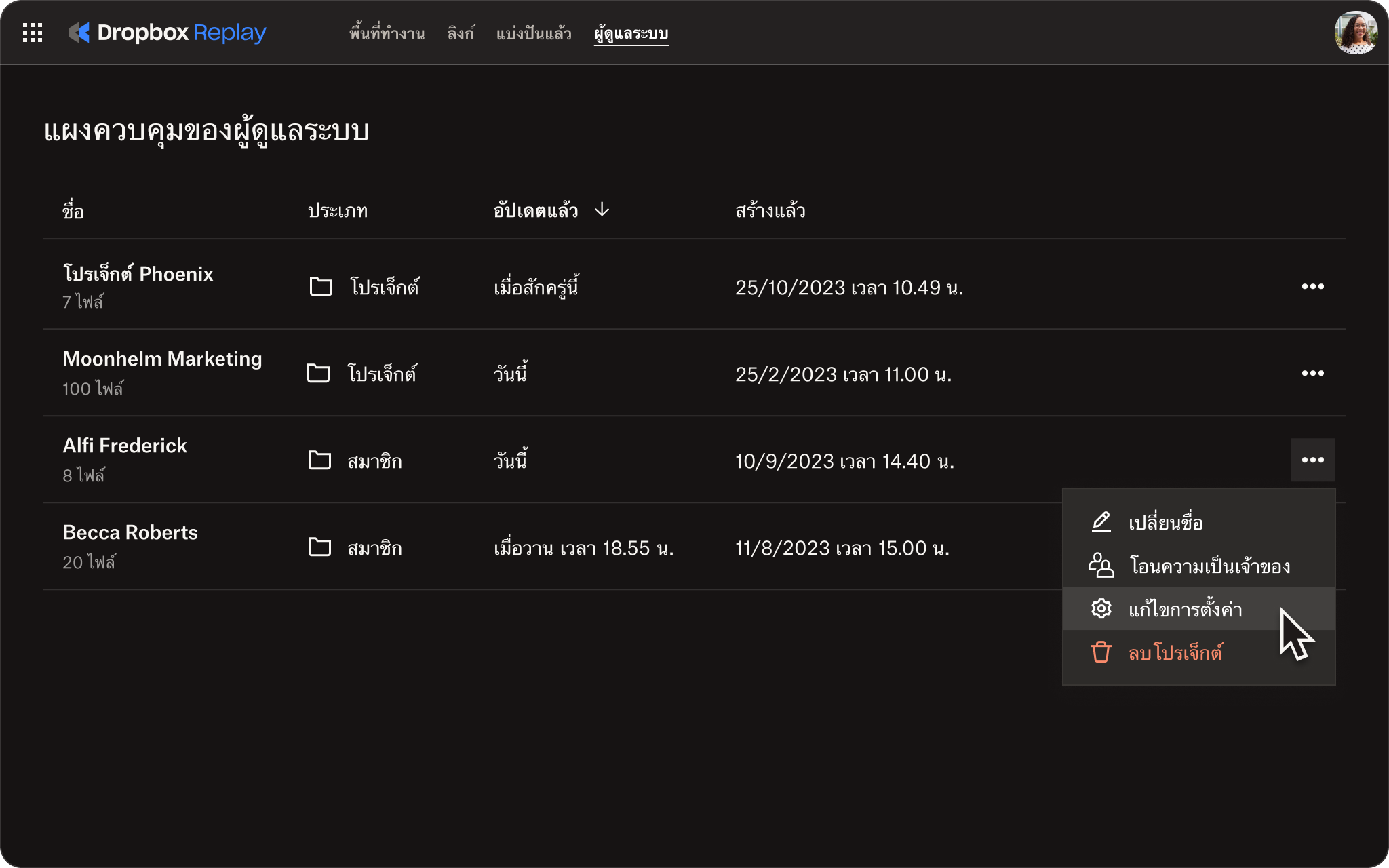Click the เมื่อวาน เวลา 18.55 น. value
This screenshot has width=1389, height=868.
583,548
